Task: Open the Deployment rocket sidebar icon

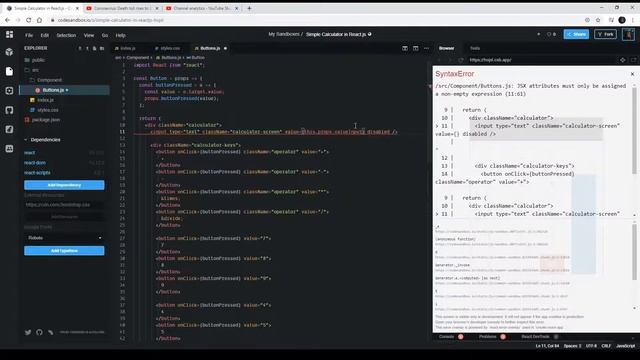Action: [9, 129]
